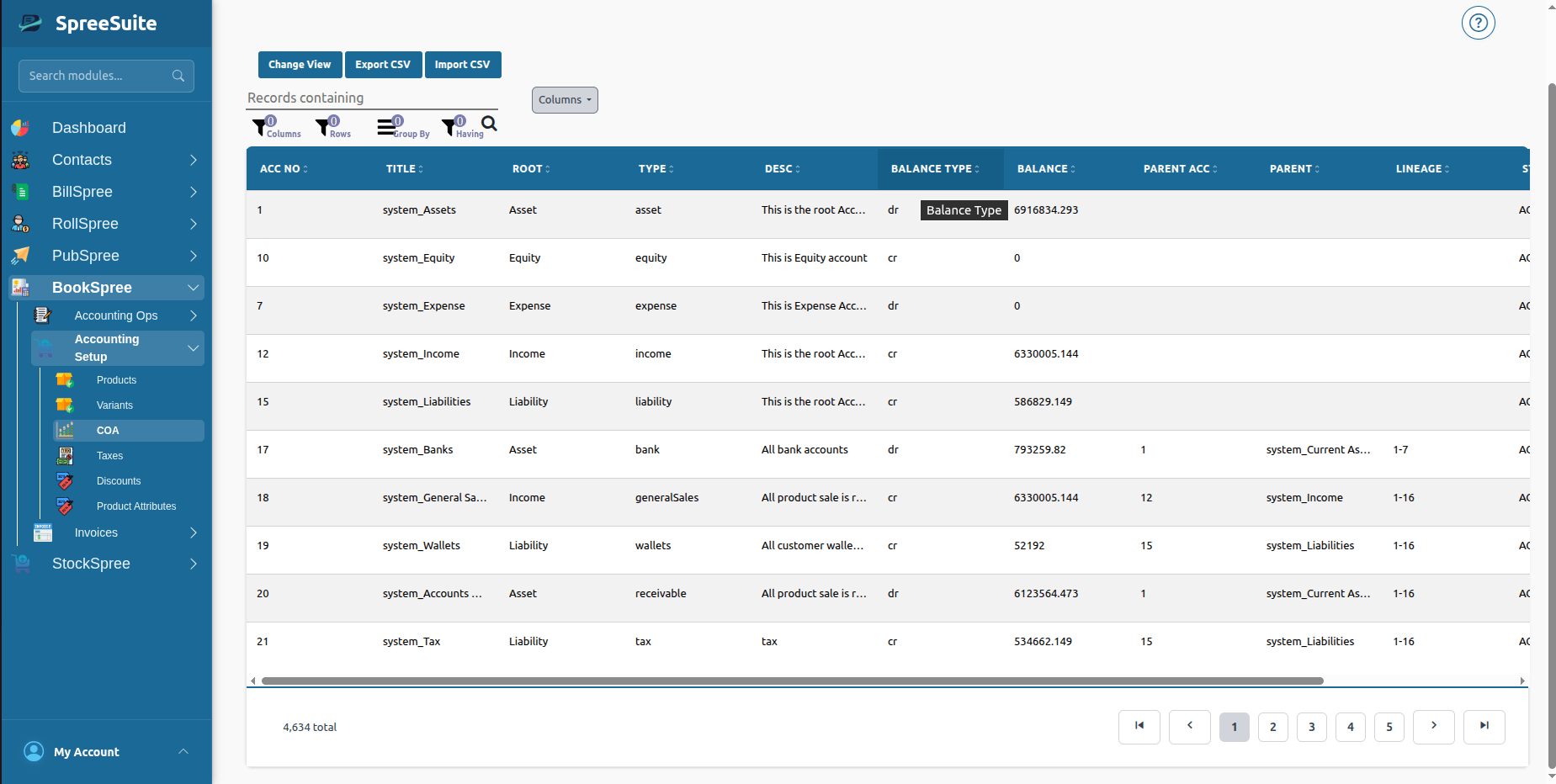
Task: Click the StockSpree cart icon
Action: pos(20,564)
